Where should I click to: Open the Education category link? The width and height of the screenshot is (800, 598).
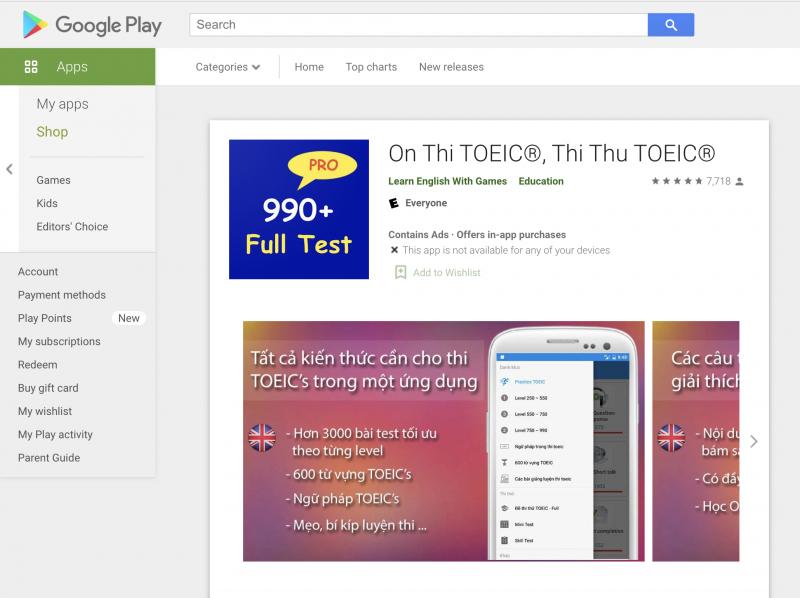coord(541,181)
